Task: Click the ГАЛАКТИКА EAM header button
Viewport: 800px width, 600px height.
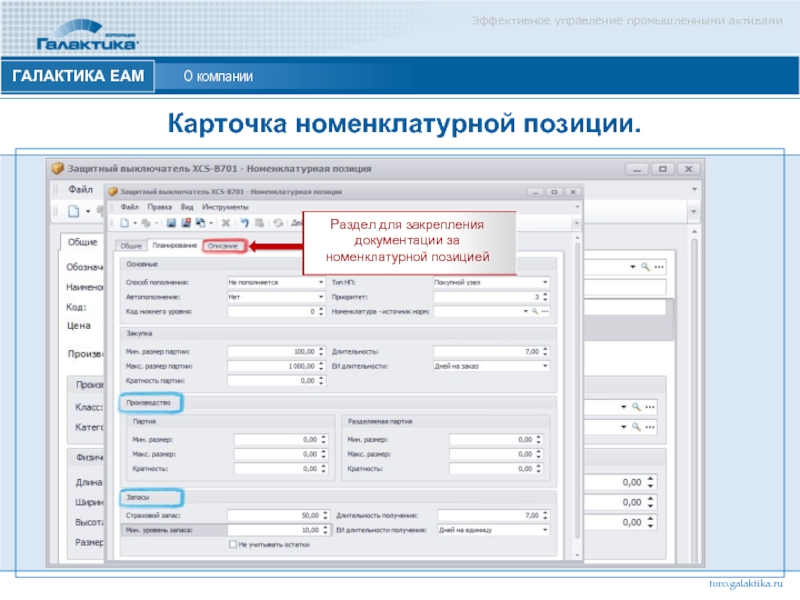Action: 78,76
